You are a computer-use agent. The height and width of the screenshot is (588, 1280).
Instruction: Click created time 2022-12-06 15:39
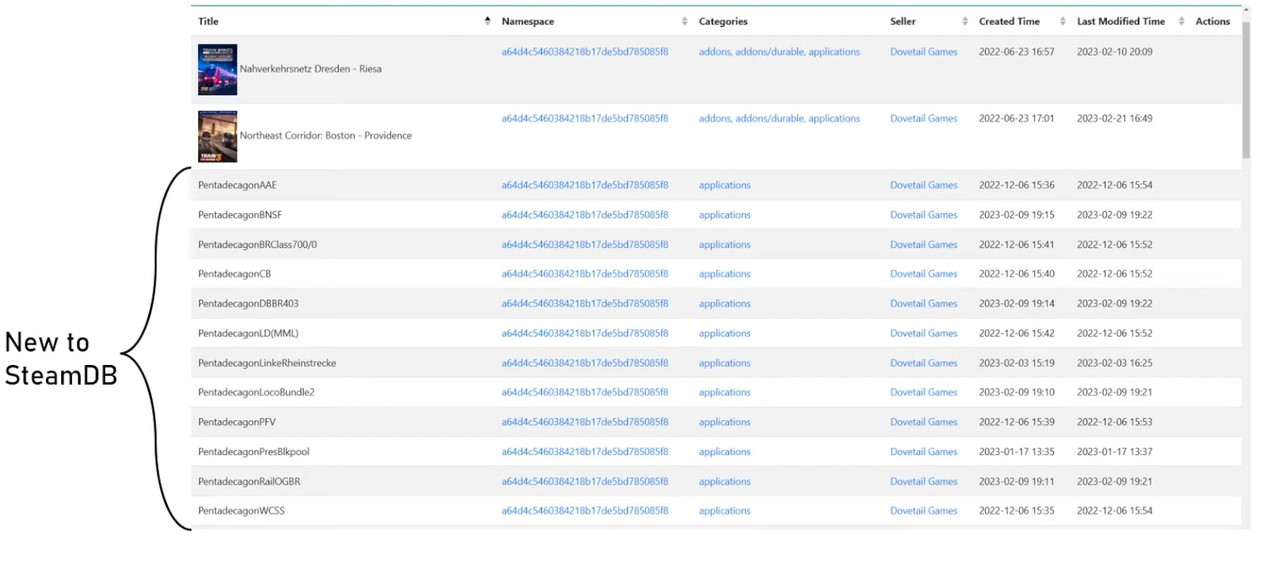1016,422
